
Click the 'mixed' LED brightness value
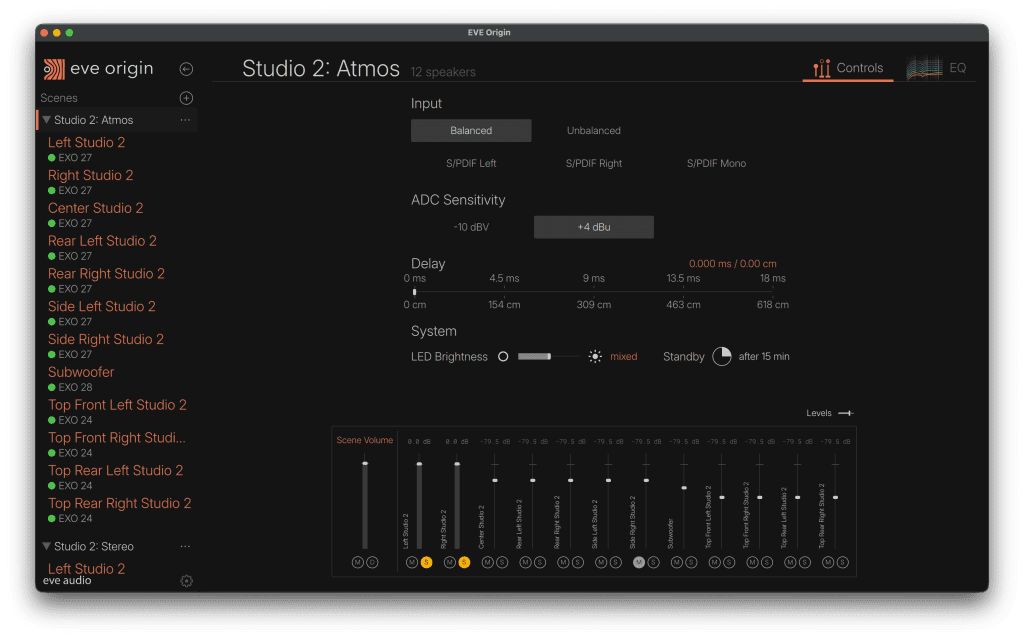tap(624, 357)
